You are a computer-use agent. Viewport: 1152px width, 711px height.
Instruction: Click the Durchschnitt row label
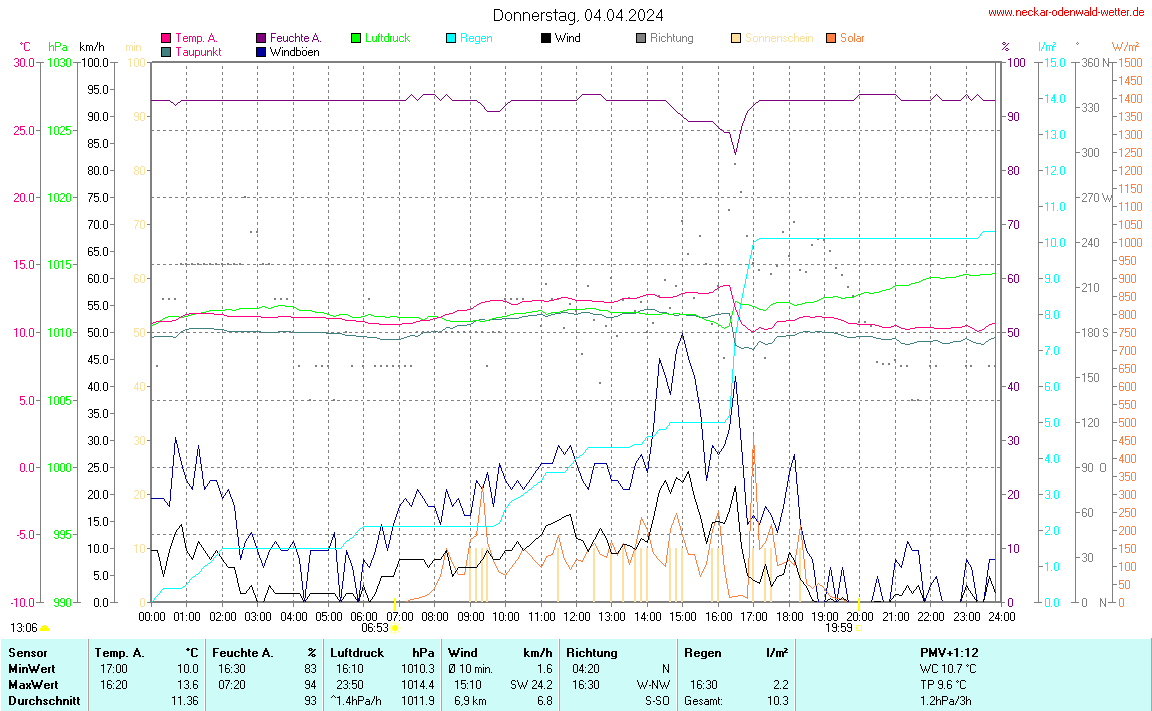[43, 701]
